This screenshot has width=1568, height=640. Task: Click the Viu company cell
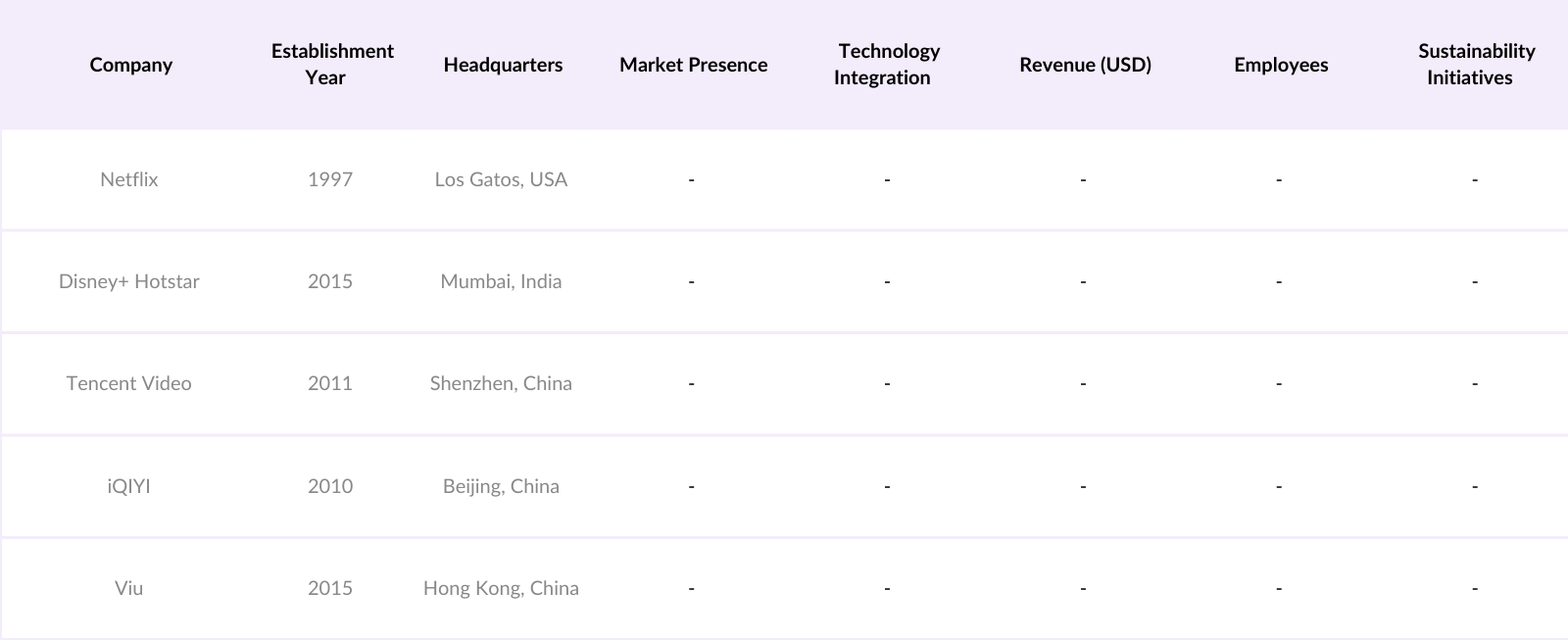(x=129, y=588)
